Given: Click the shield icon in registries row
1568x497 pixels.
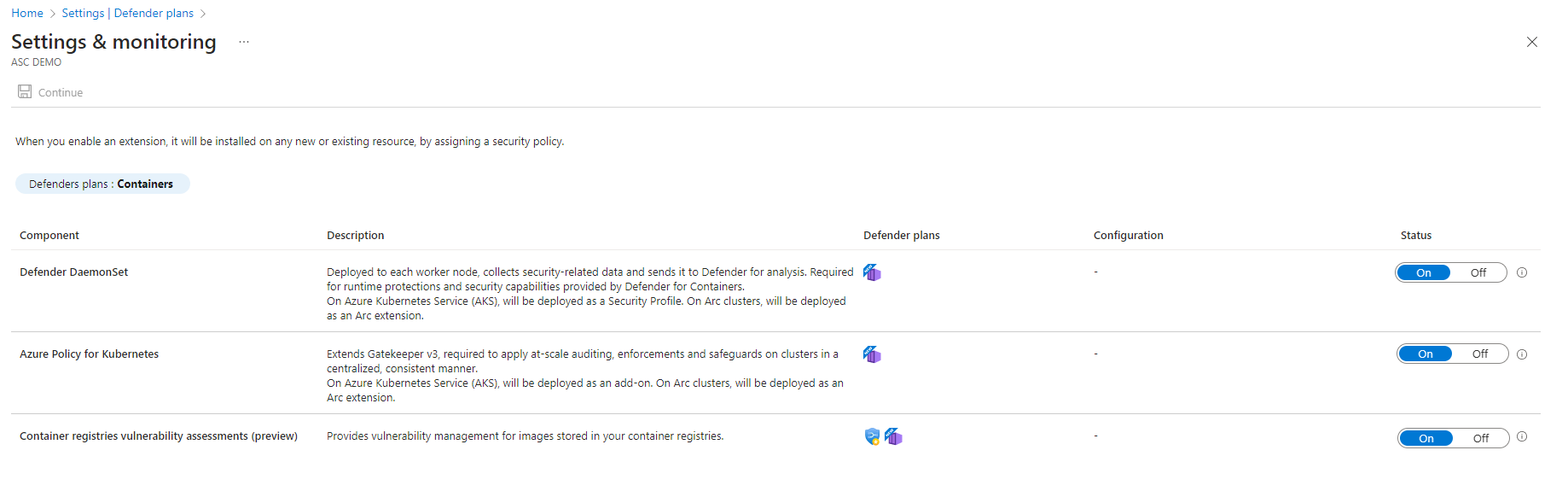Looking at the screenshot, I should pos(872,436).
